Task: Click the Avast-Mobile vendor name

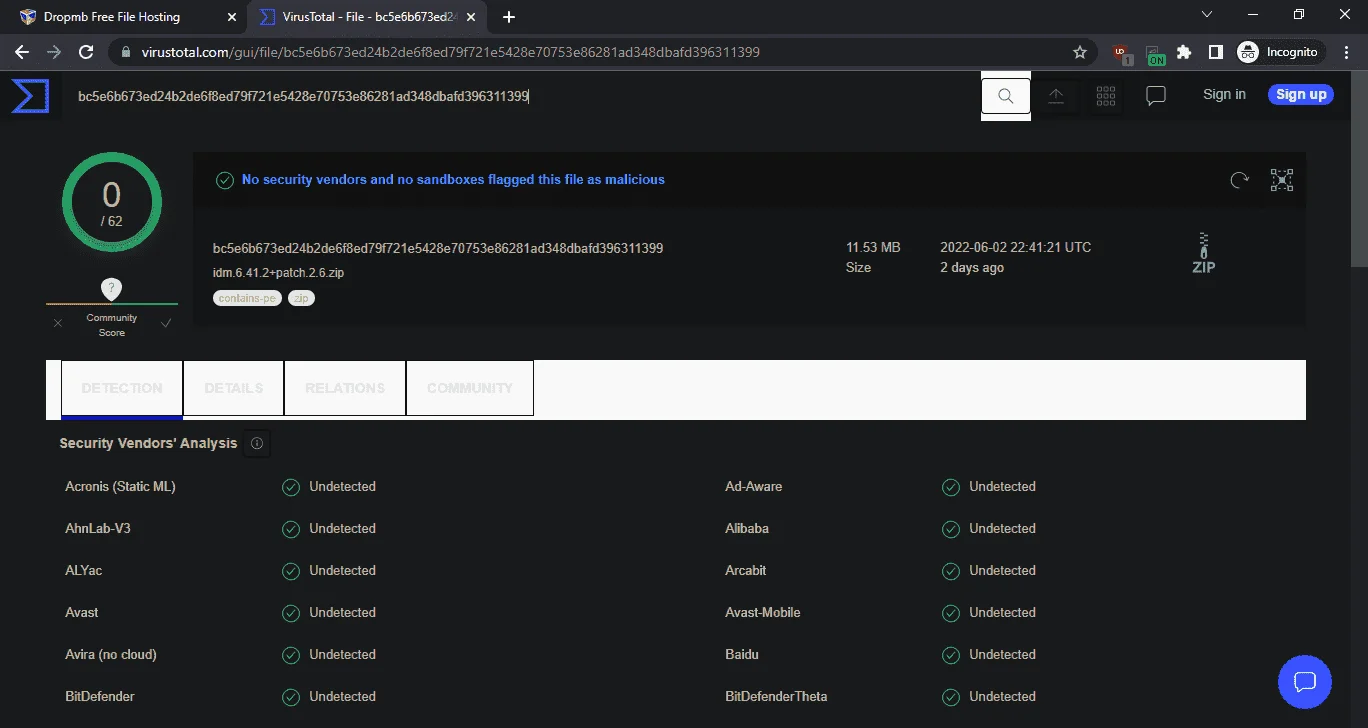Action: [x=763, y=613]
